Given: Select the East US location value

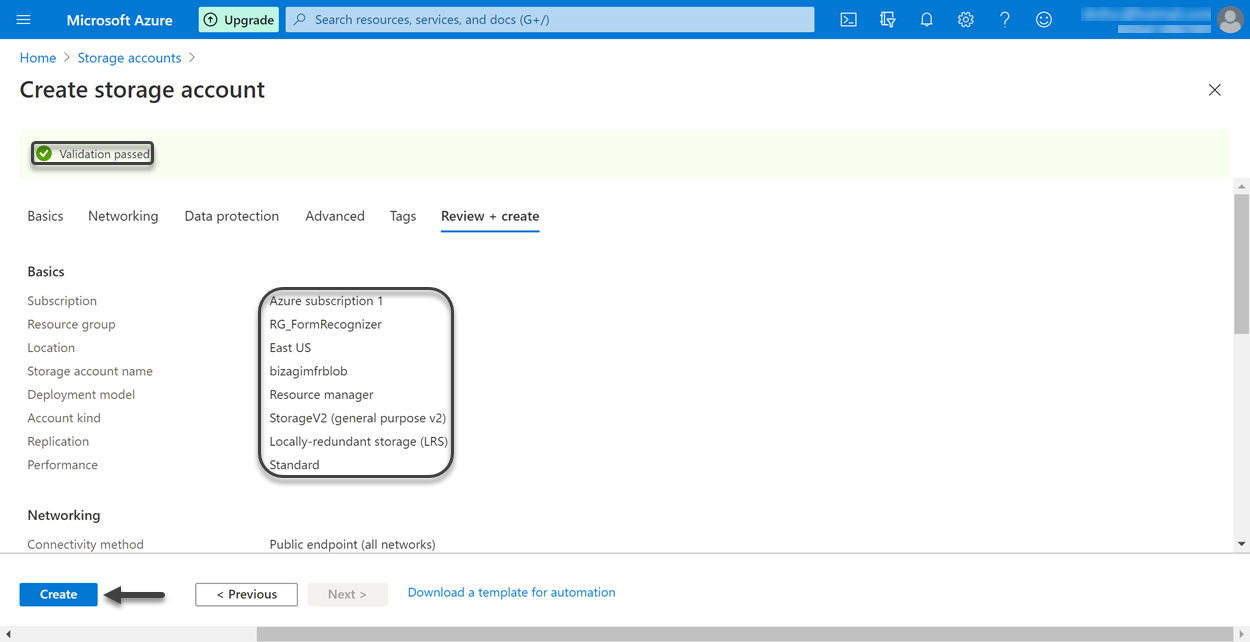Looking at the screenshot, I should point(290,348).
